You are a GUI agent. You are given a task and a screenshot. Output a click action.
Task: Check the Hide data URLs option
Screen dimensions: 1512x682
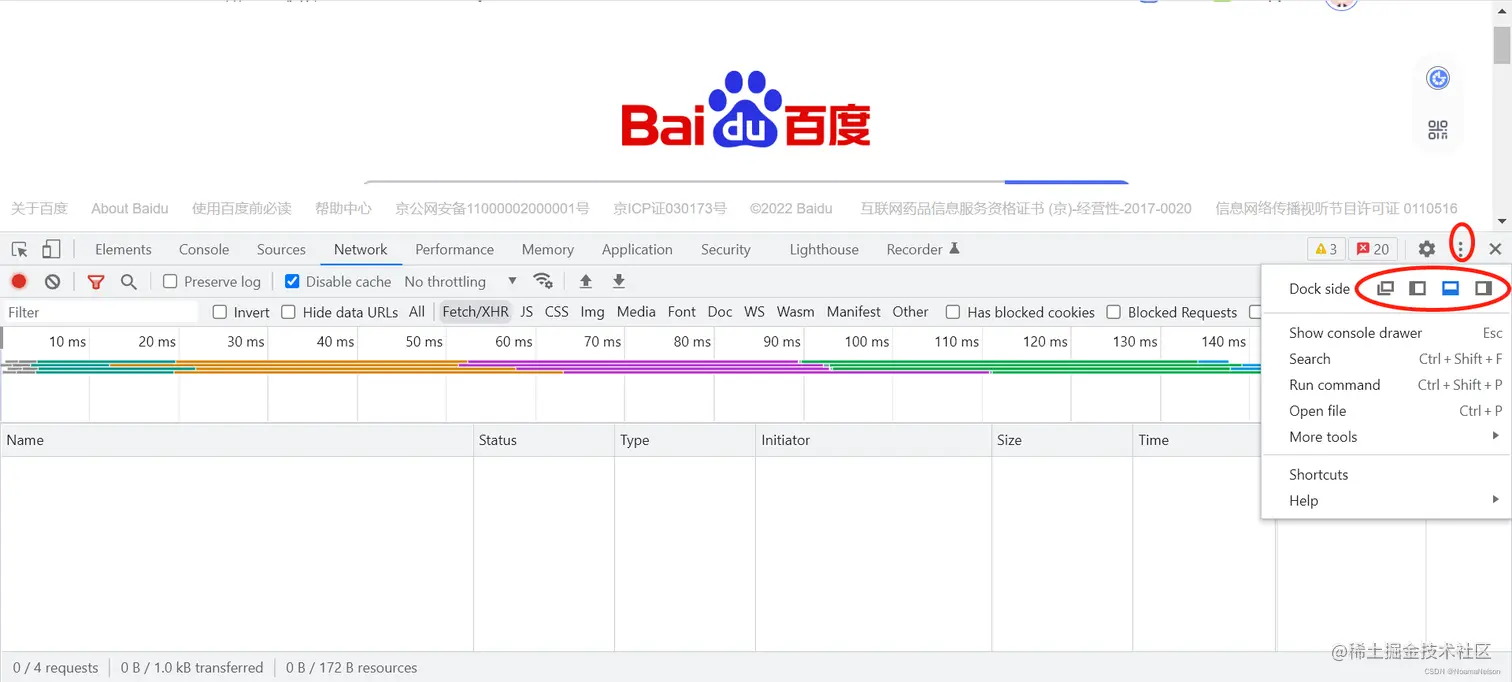[288, 312]
